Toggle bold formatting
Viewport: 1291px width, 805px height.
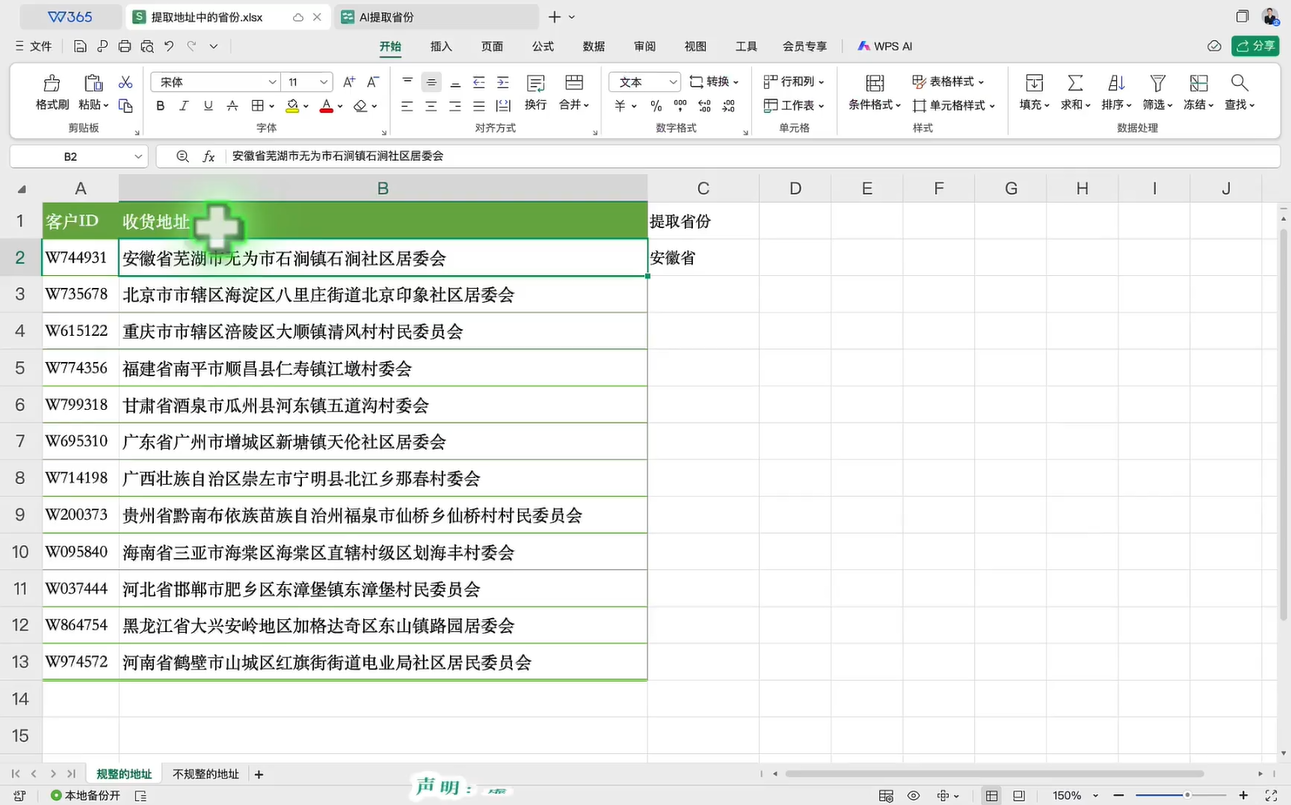click(x=160, y=106)
